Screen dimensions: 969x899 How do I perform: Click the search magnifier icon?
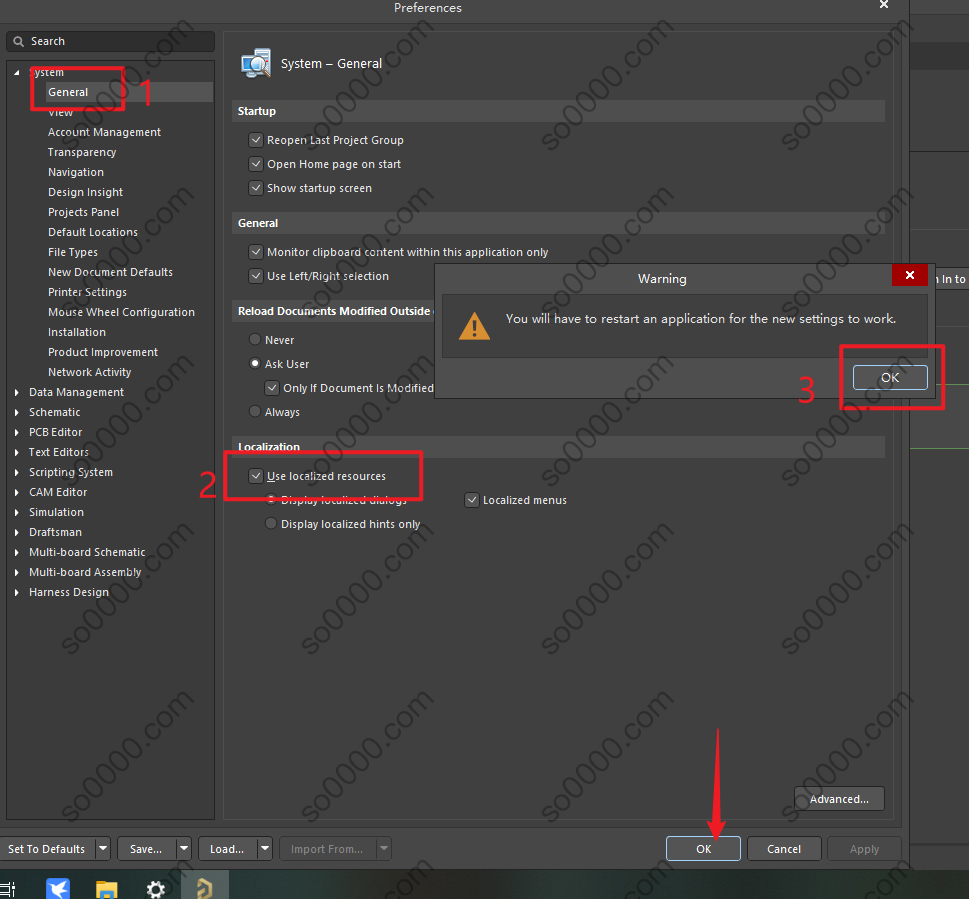click(x=19, y=41)
